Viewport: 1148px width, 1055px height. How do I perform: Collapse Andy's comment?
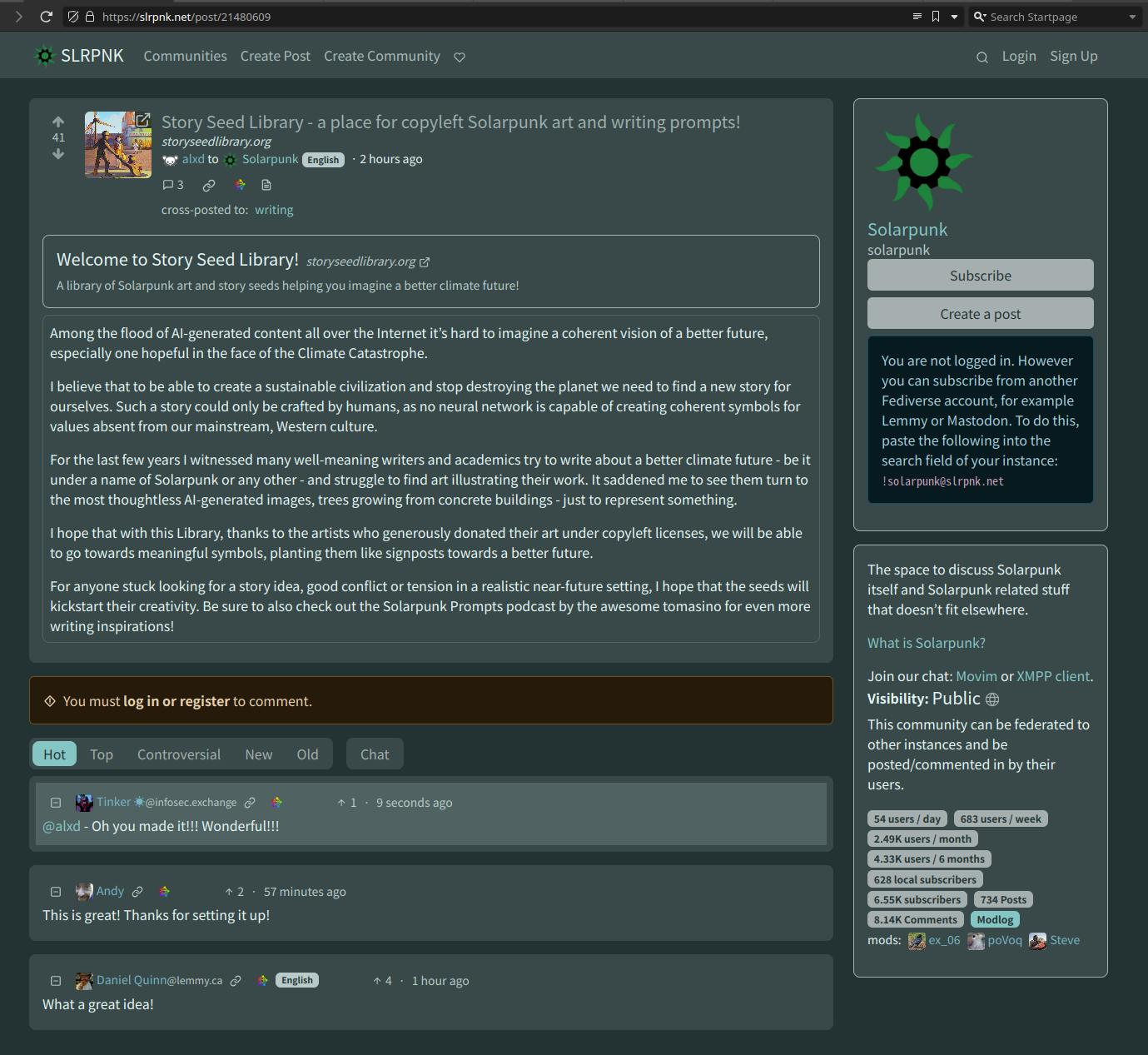pyautogui.click(x=56, y=892)
